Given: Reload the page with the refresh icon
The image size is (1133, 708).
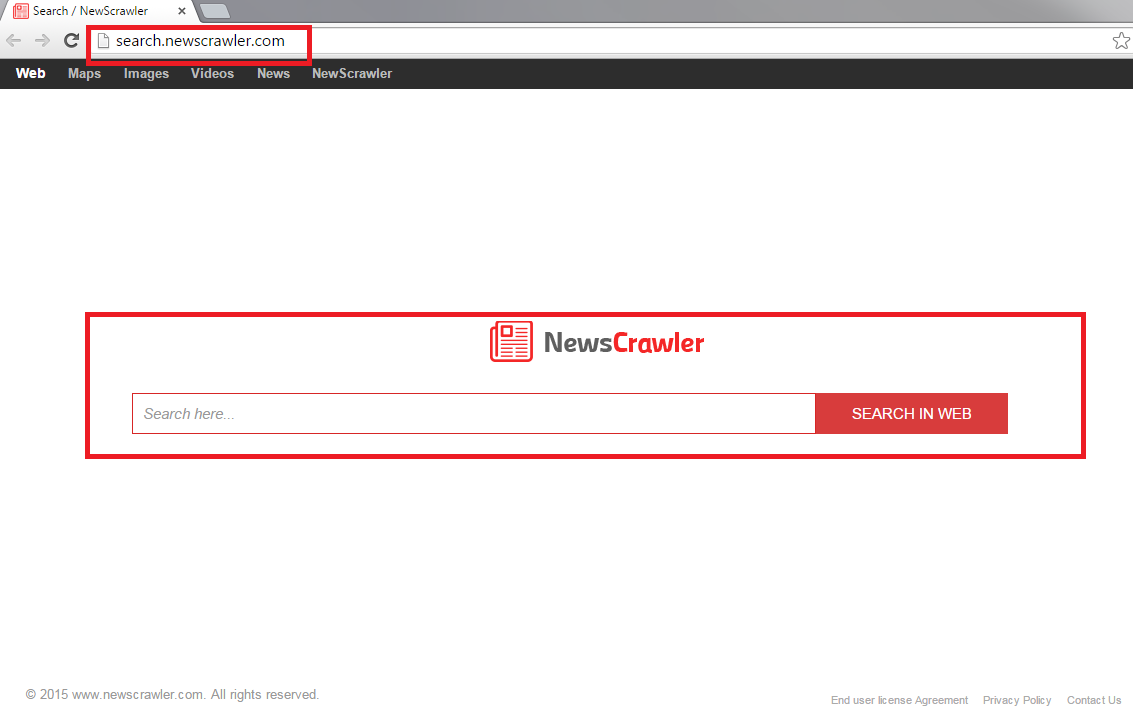Looking at the screenshot, I should click(71, 41).
